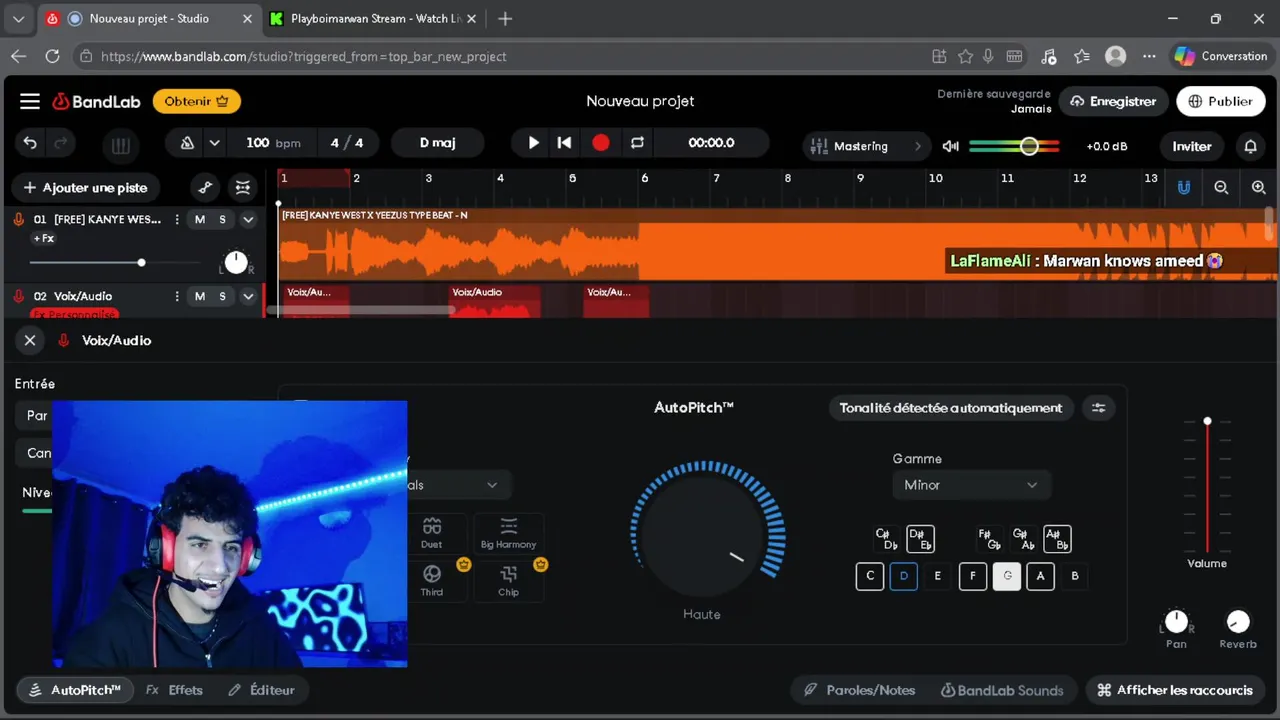Open the automation curve tool

point(205,187)
